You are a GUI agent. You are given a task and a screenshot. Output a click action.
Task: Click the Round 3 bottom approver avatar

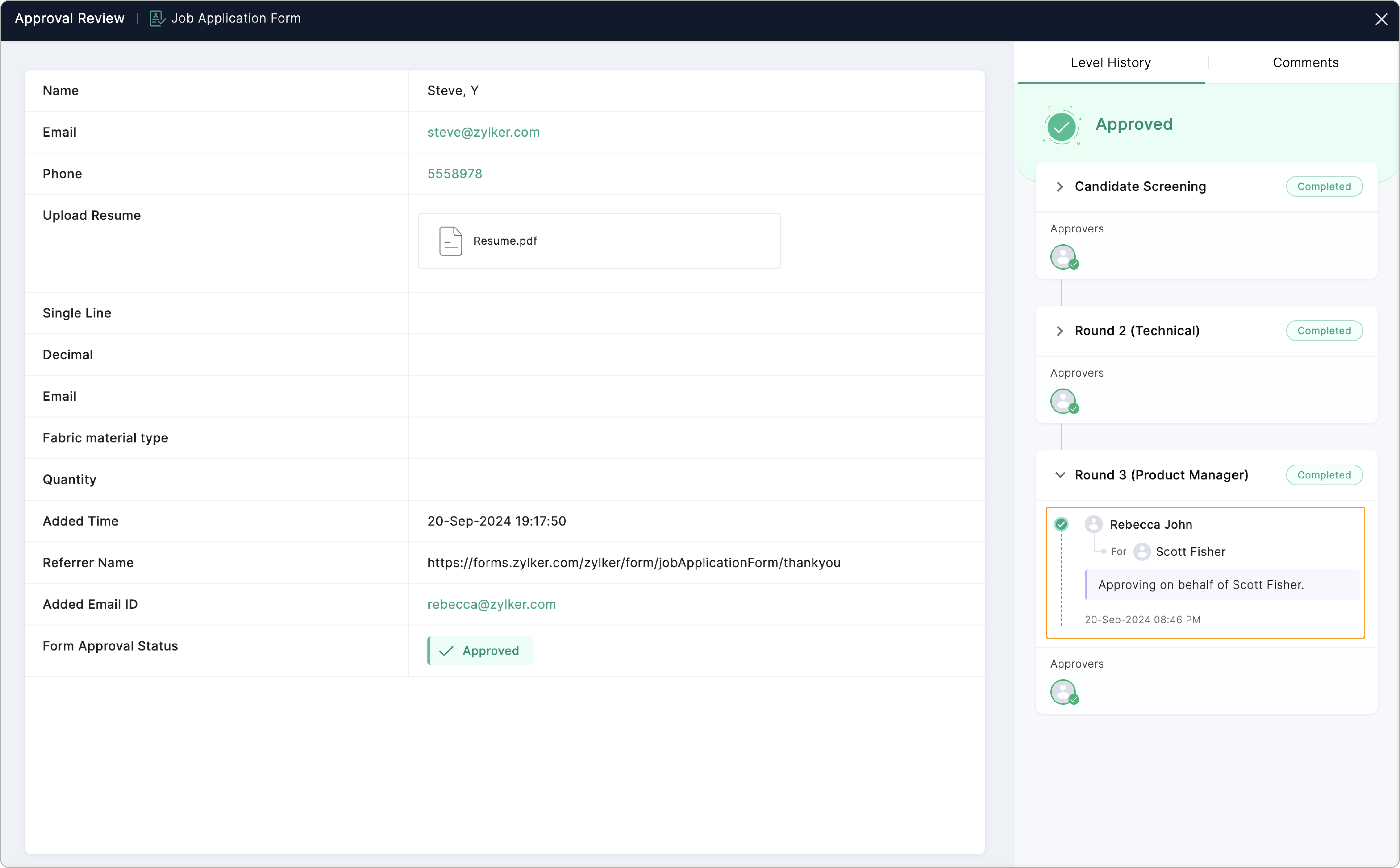pyautogui.click(x=1063, y=692)
